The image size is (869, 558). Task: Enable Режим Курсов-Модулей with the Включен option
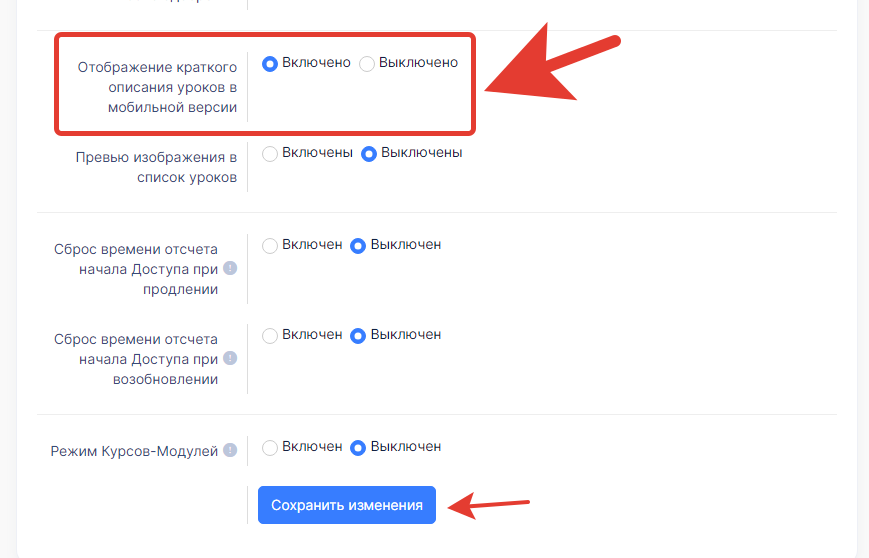(x=269, y=448)
